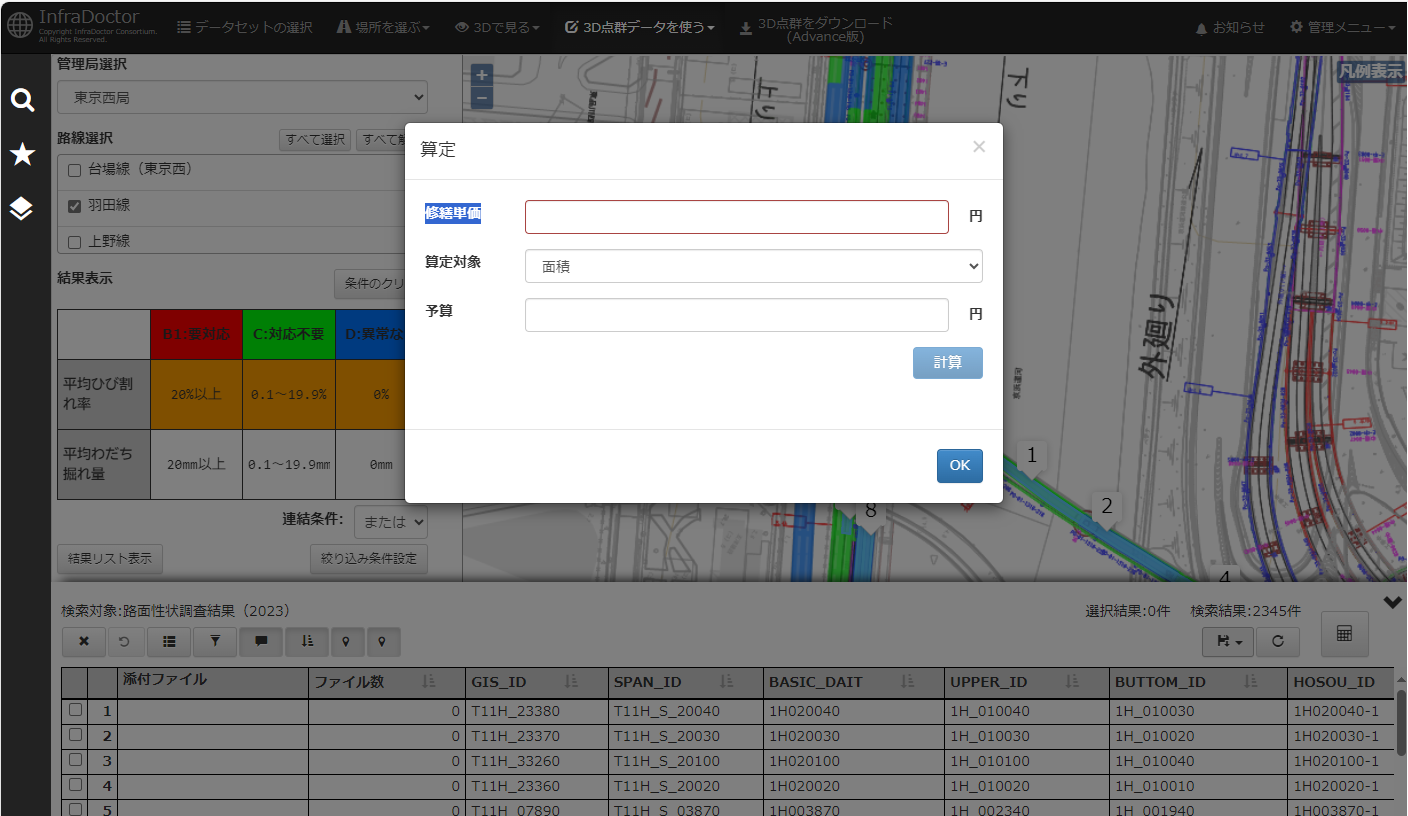Enable the 上野線 route checkbox
1408x816 pixels.
point(74,242)
